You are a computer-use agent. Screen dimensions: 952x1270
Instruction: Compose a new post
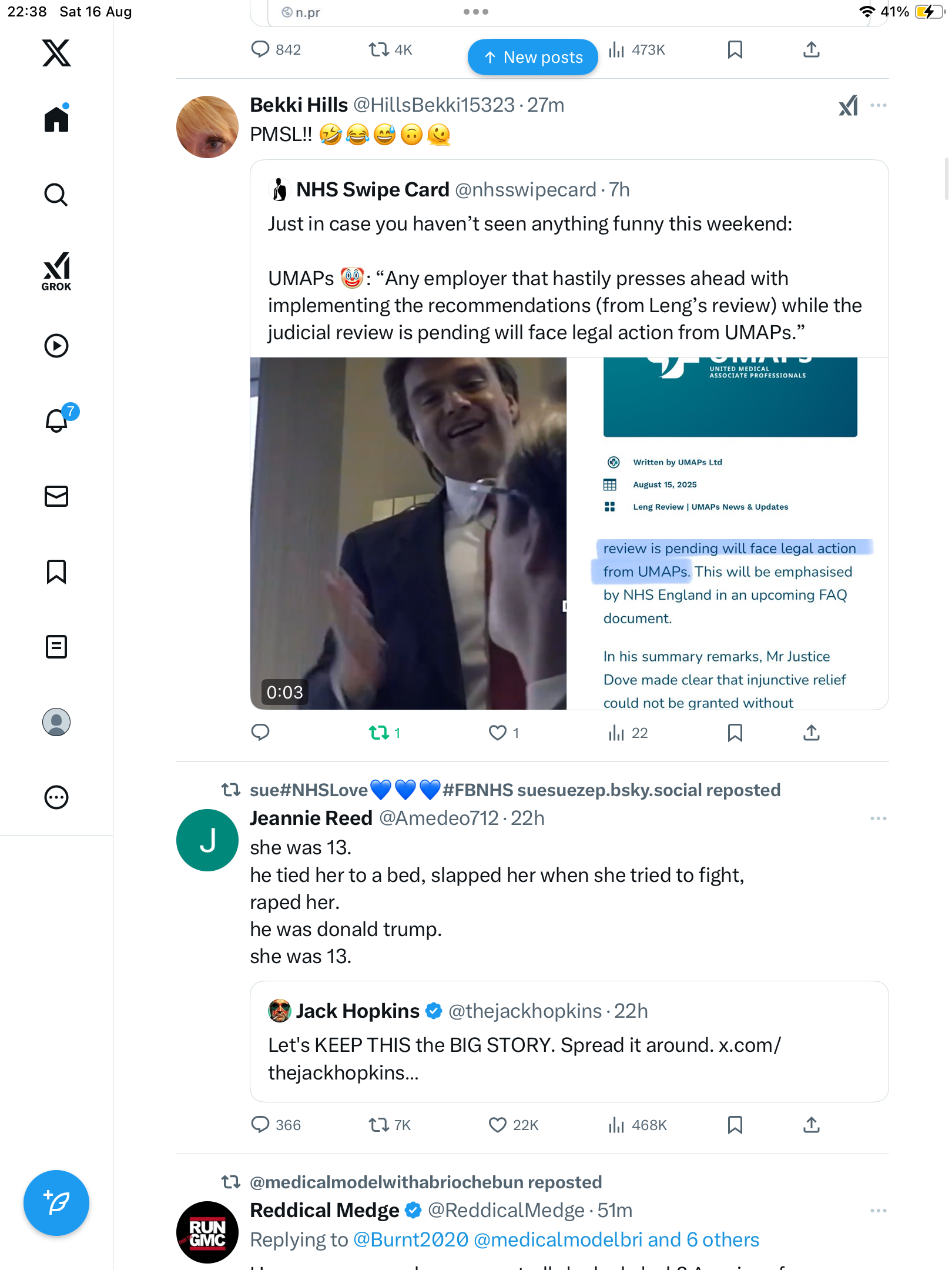click(x=56, y=1203)
